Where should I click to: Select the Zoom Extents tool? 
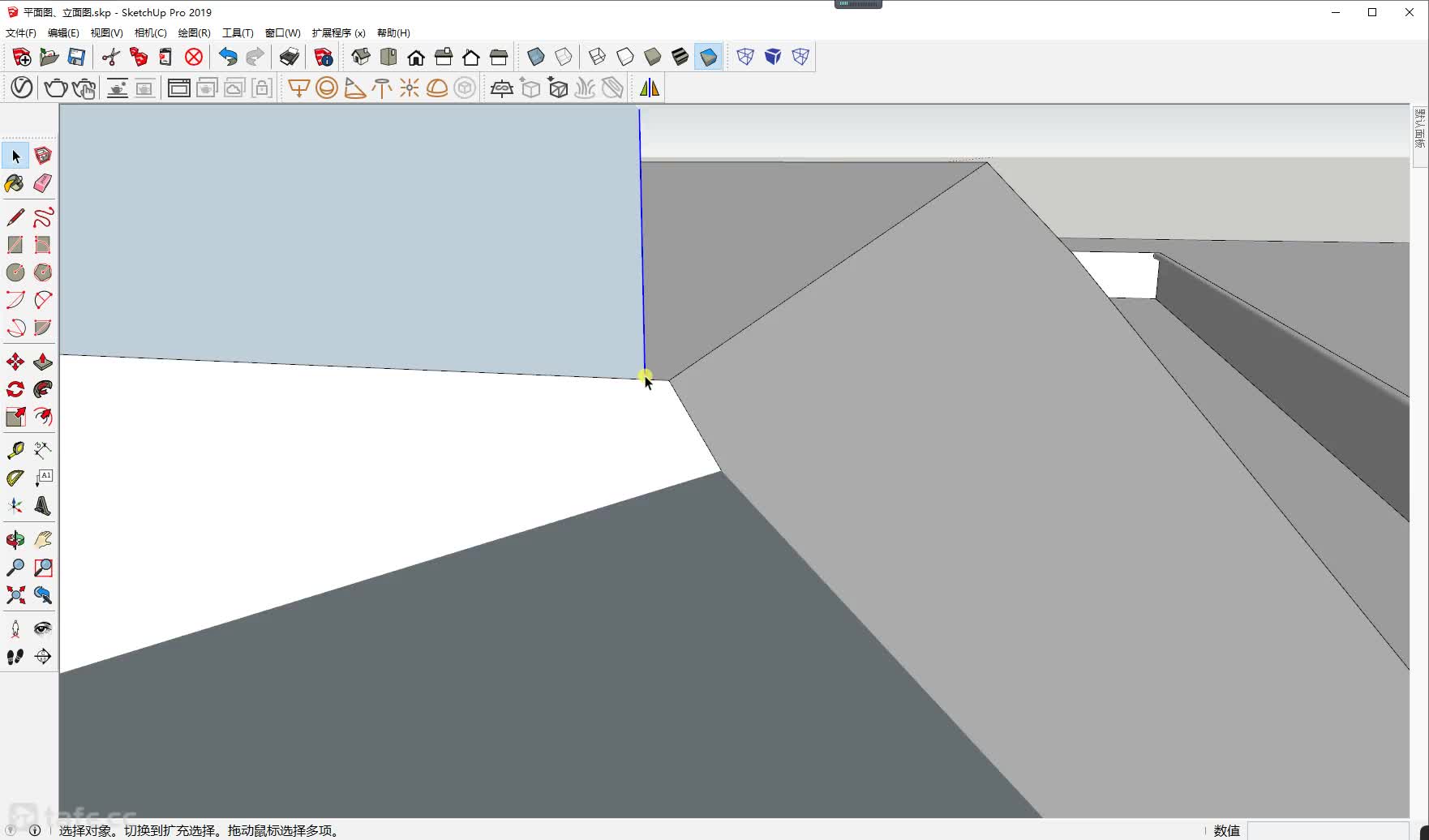click(15, 595)
